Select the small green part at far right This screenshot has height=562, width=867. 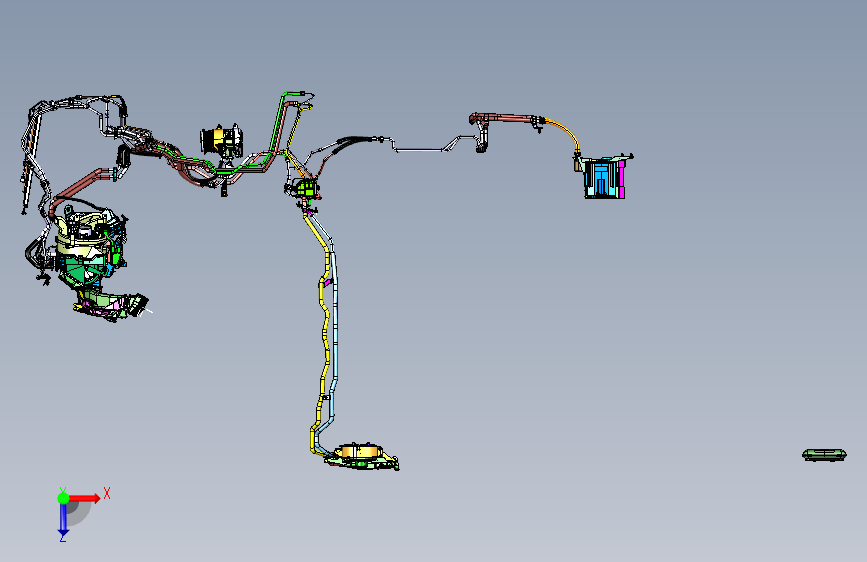click(x=824, y=455)
